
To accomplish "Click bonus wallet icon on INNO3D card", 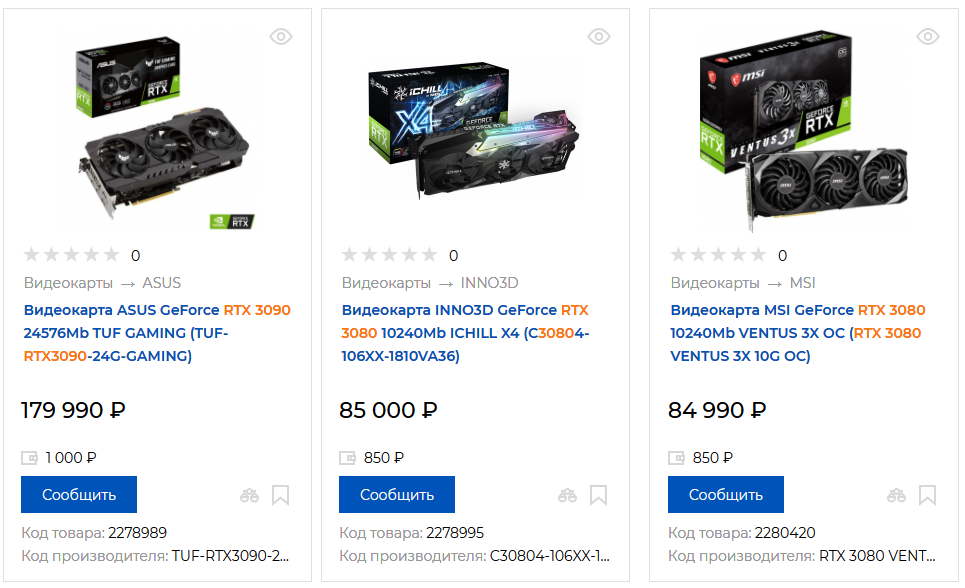I will pos(348,458).
